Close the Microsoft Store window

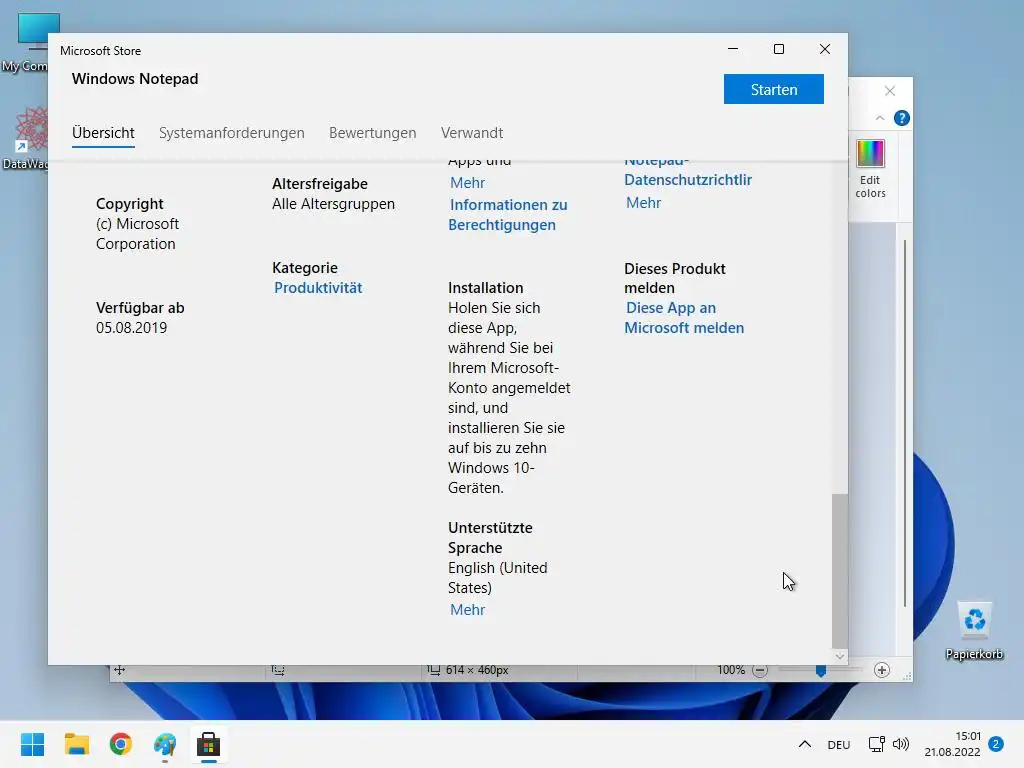tap(825, 49)
